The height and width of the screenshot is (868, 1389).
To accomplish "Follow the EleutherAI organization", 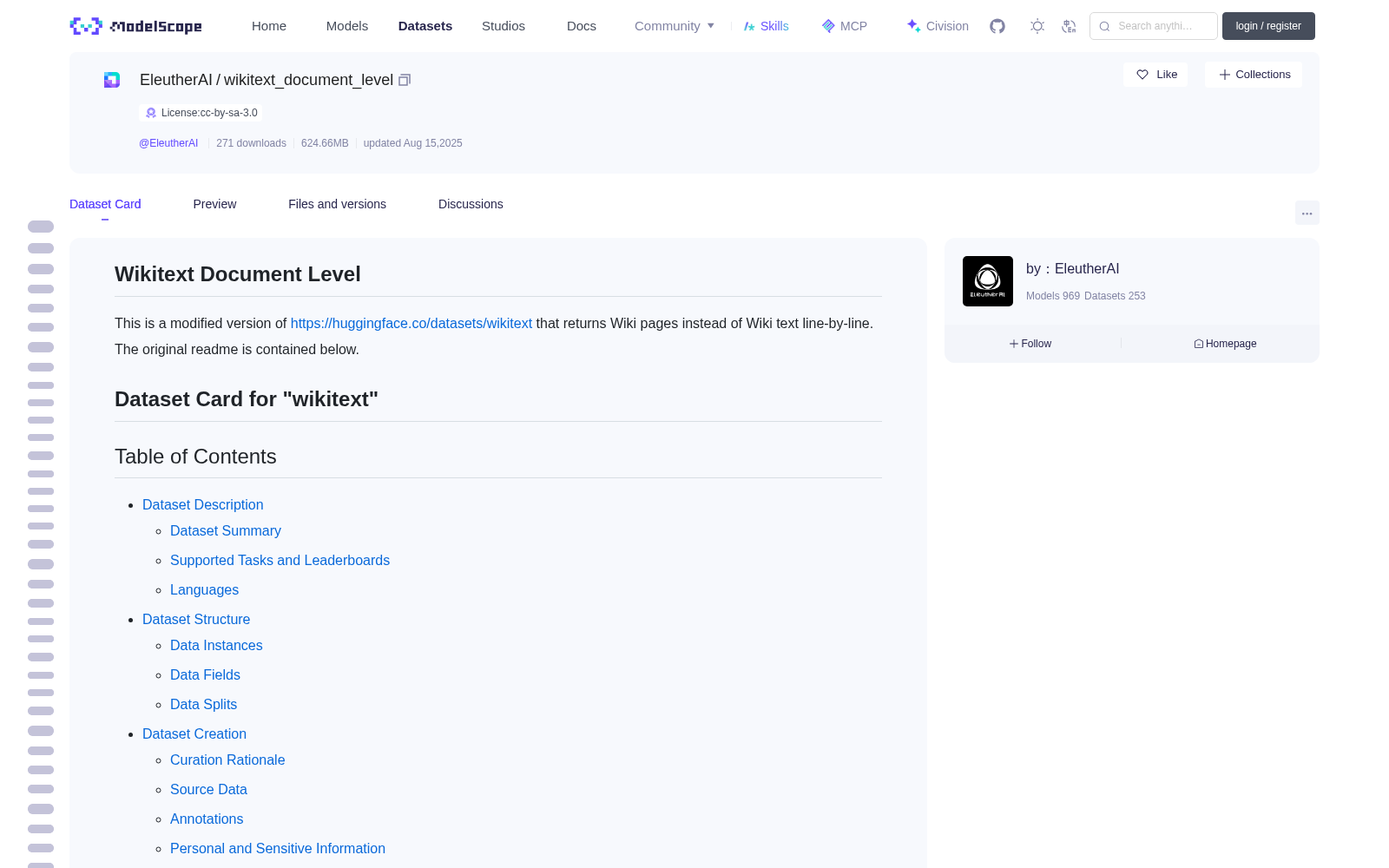I will click(1030, 344).
